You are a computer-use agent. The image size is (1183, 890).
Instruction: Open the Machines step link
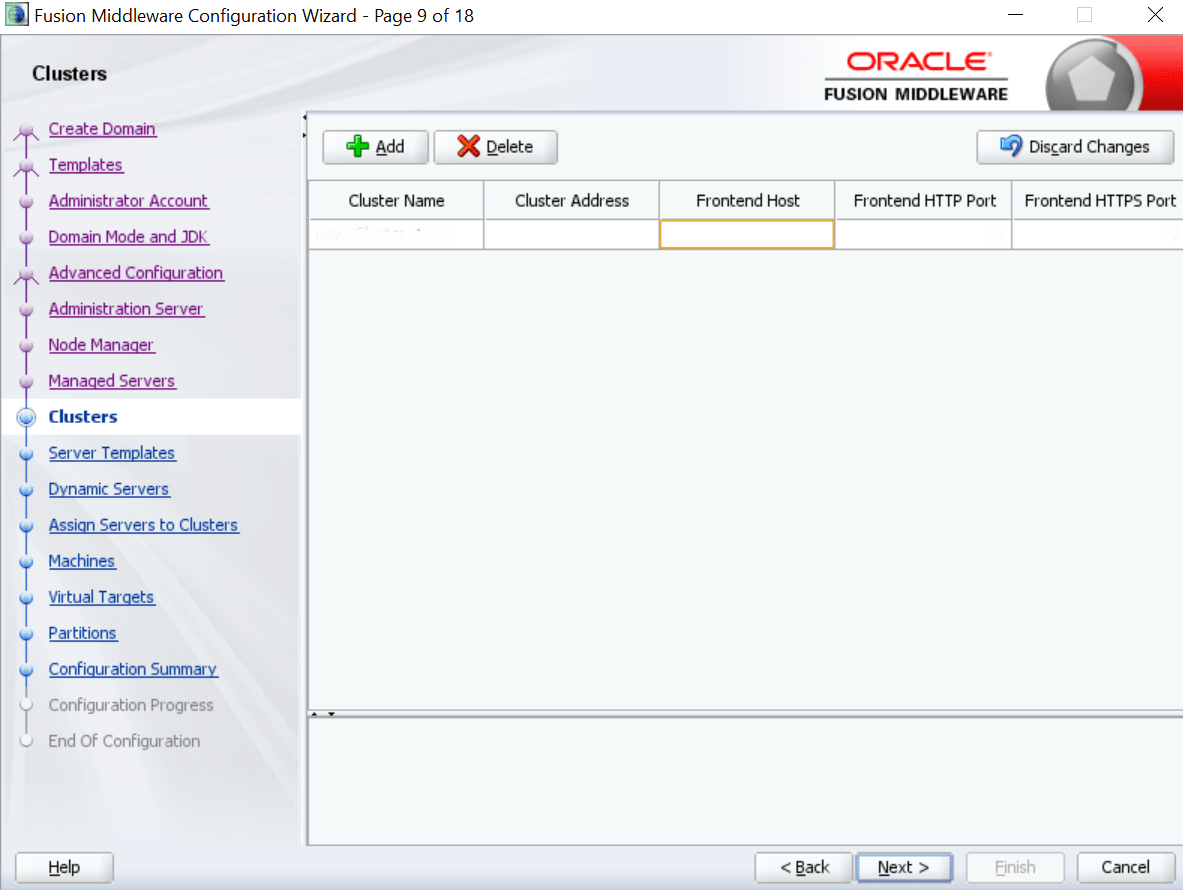[81, 562]
